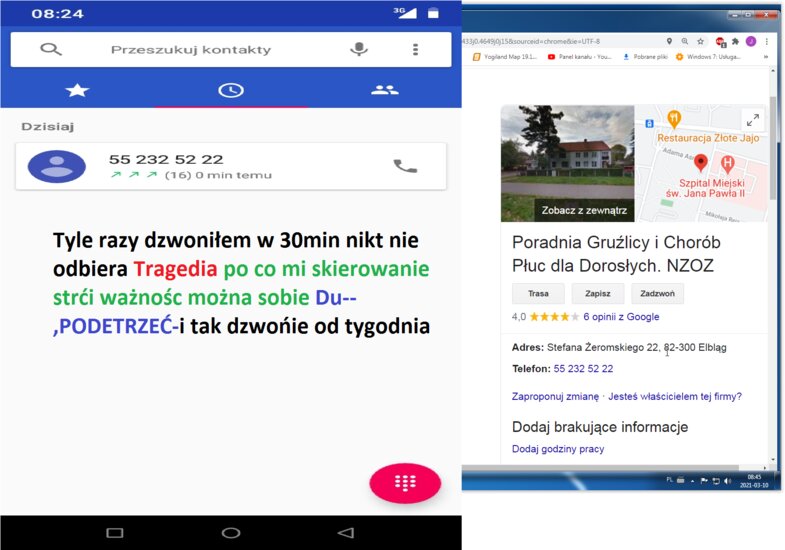Screen dimensions: 785x550
Task: Click the Zapisz button
Action: 597,294
